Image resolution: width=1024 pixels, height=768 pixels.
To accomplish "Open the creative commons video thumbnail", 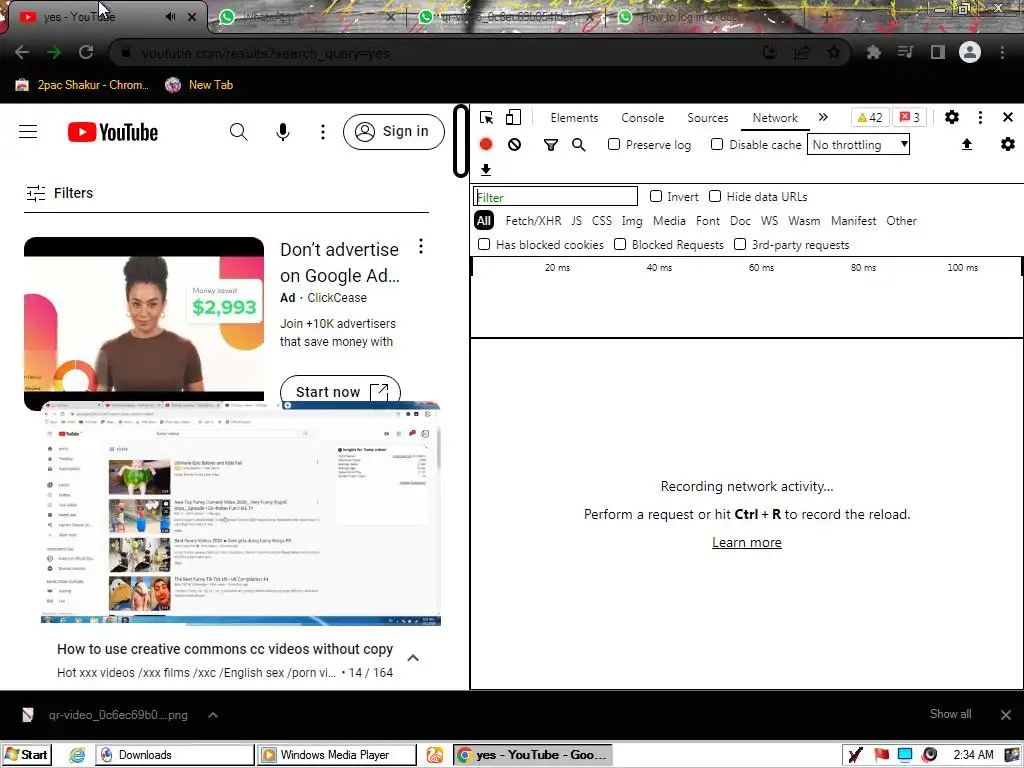I will (x=241, y=514).
